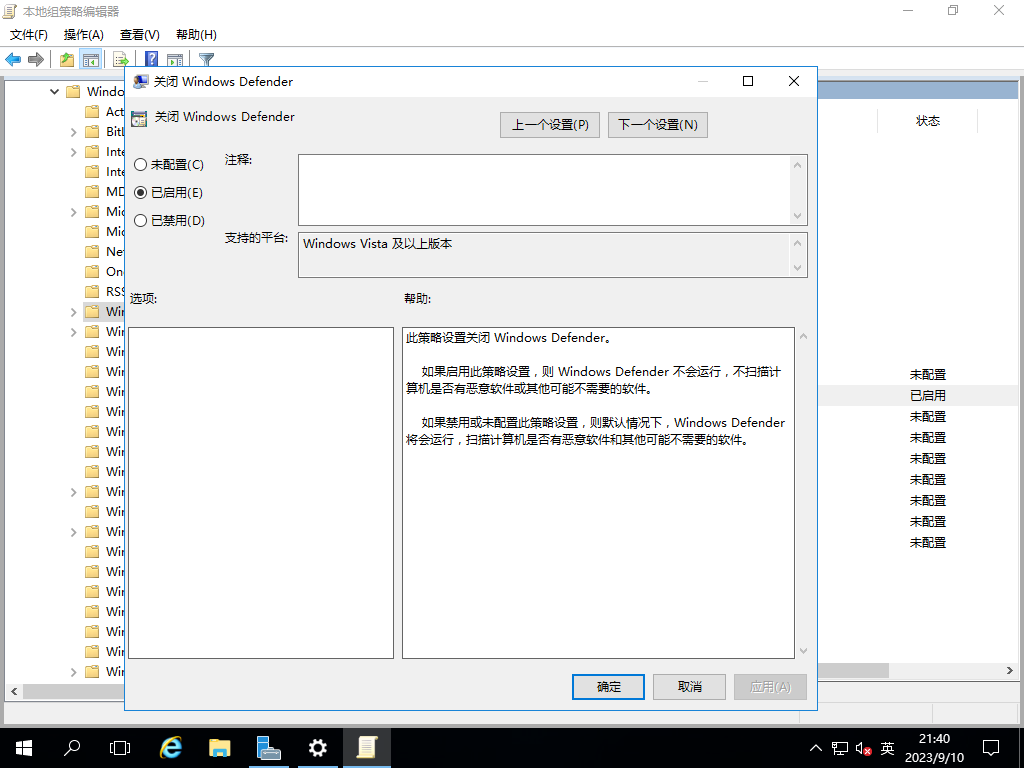This screenshot has height=768, width=1024.
Task: Click the Group Policy Editor taskbar icon
Action: 366,748
